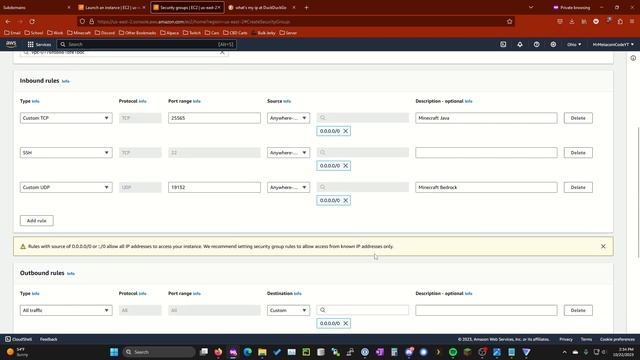The height and width of the screenshot is (360, 640).
Task: Open Custom UDP type dropdown
Action: (66, 187)
